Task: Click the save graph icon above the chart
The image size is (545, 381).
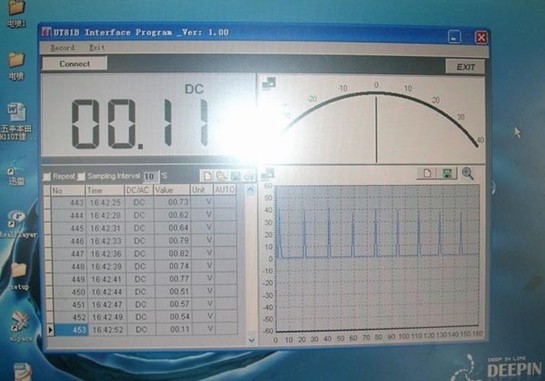Action: point(447,173)
